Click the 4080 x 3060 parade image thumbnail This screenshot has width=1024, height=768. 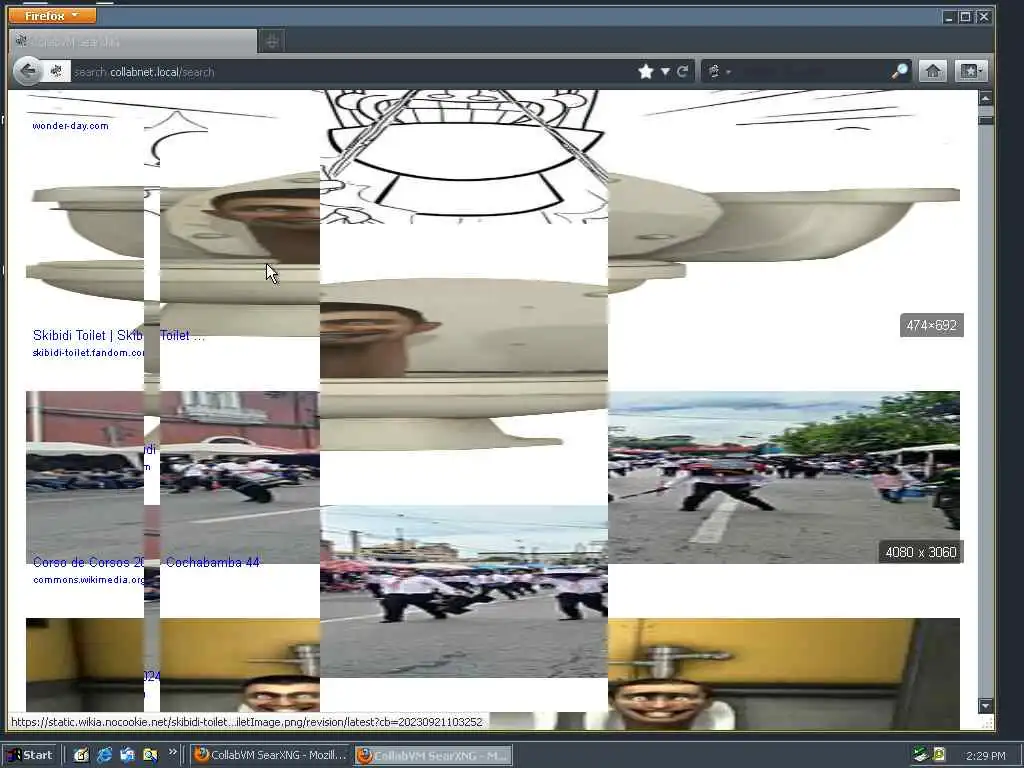[784, 477]
